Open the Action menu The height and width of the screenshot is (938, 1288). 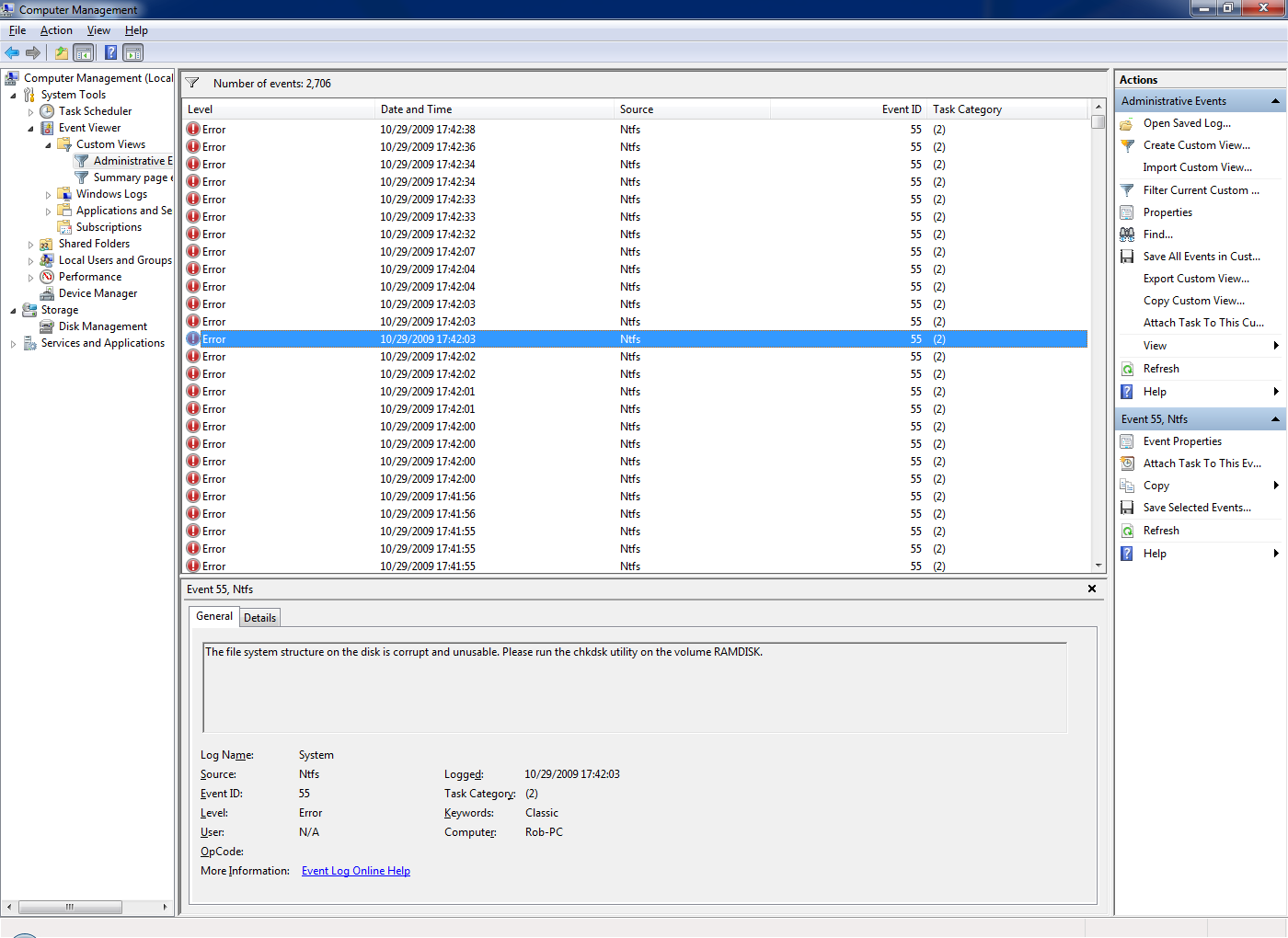coord(56,30)
